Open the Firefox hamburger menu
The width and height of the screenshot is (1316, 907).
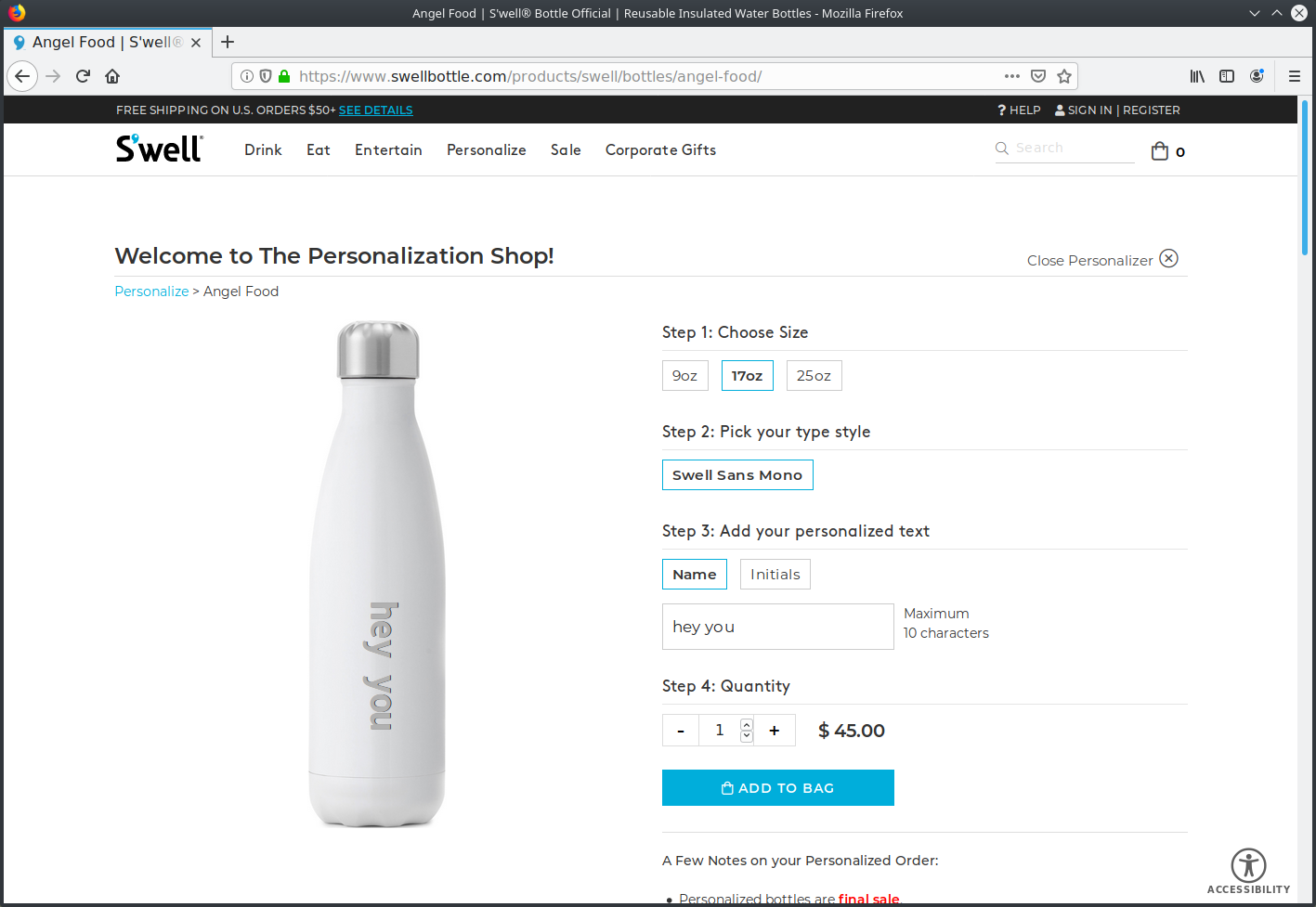(x=1294, y=76)
